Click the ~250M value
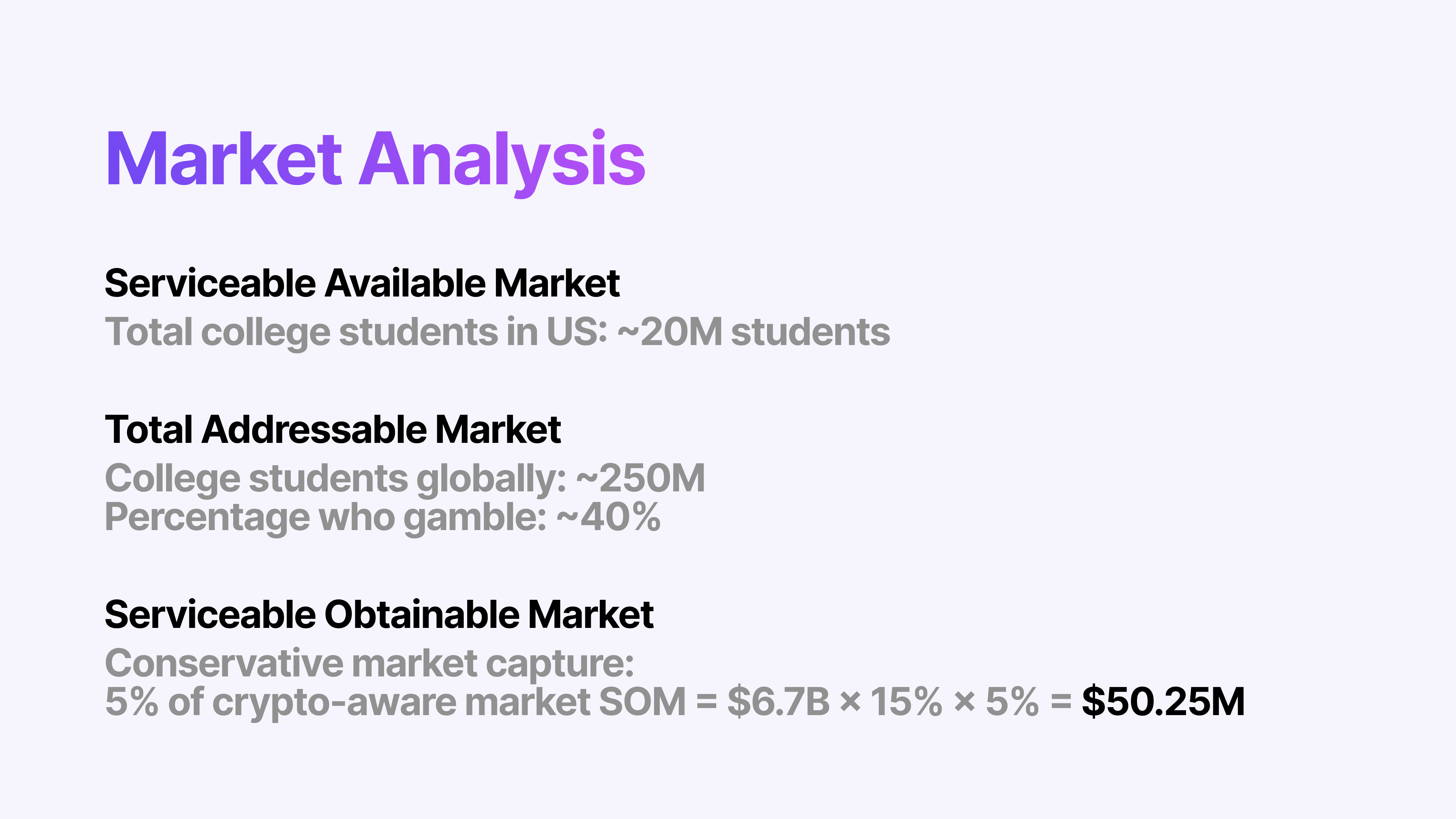Viewport: 1456px width, 819px height. 640,478
